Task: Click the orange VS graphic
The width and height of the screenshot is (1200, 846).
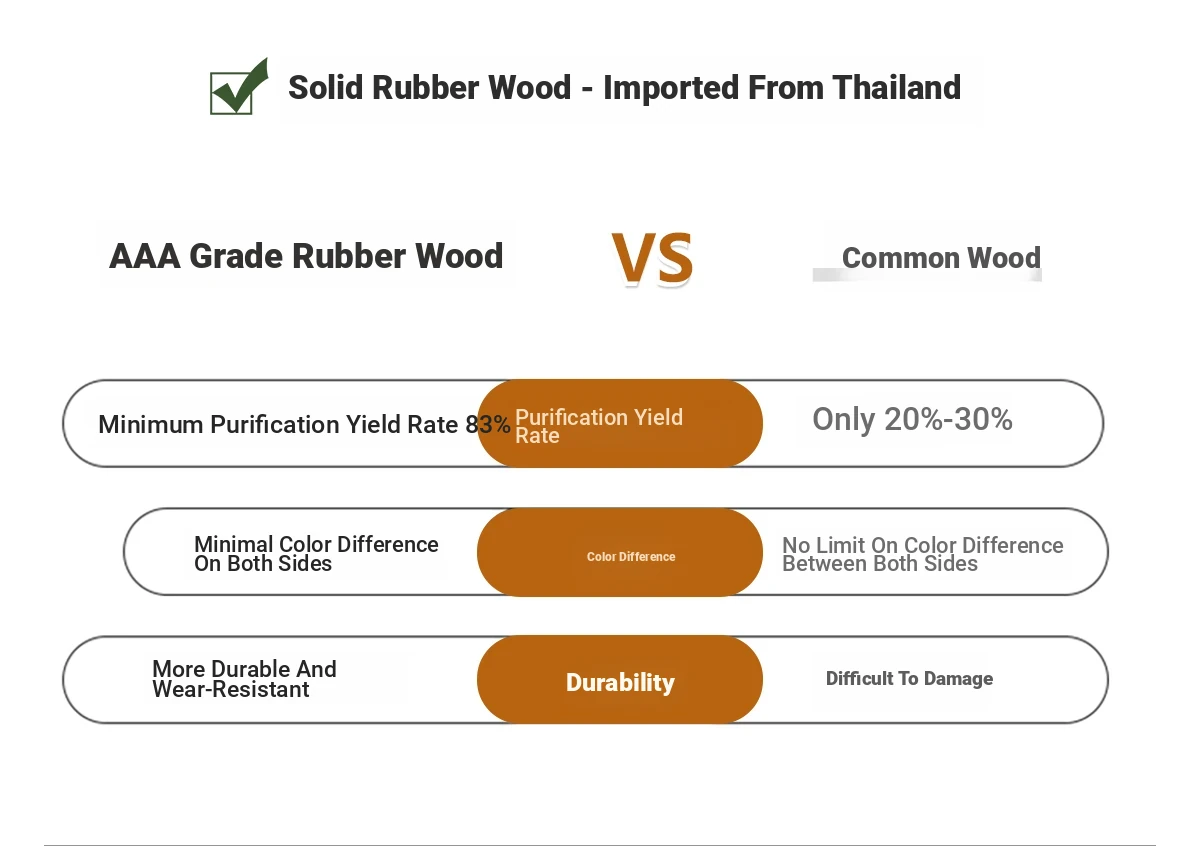Action: pos(652,259)
